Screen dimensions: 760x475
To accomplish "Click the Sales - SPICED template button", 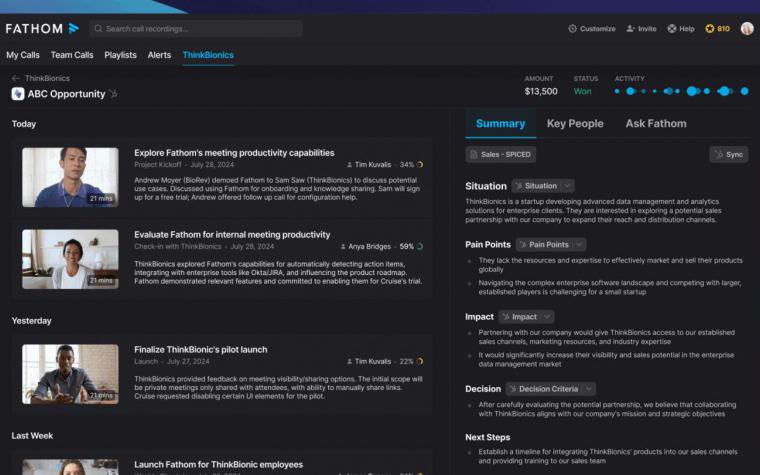I will click(x=501, y=155).
